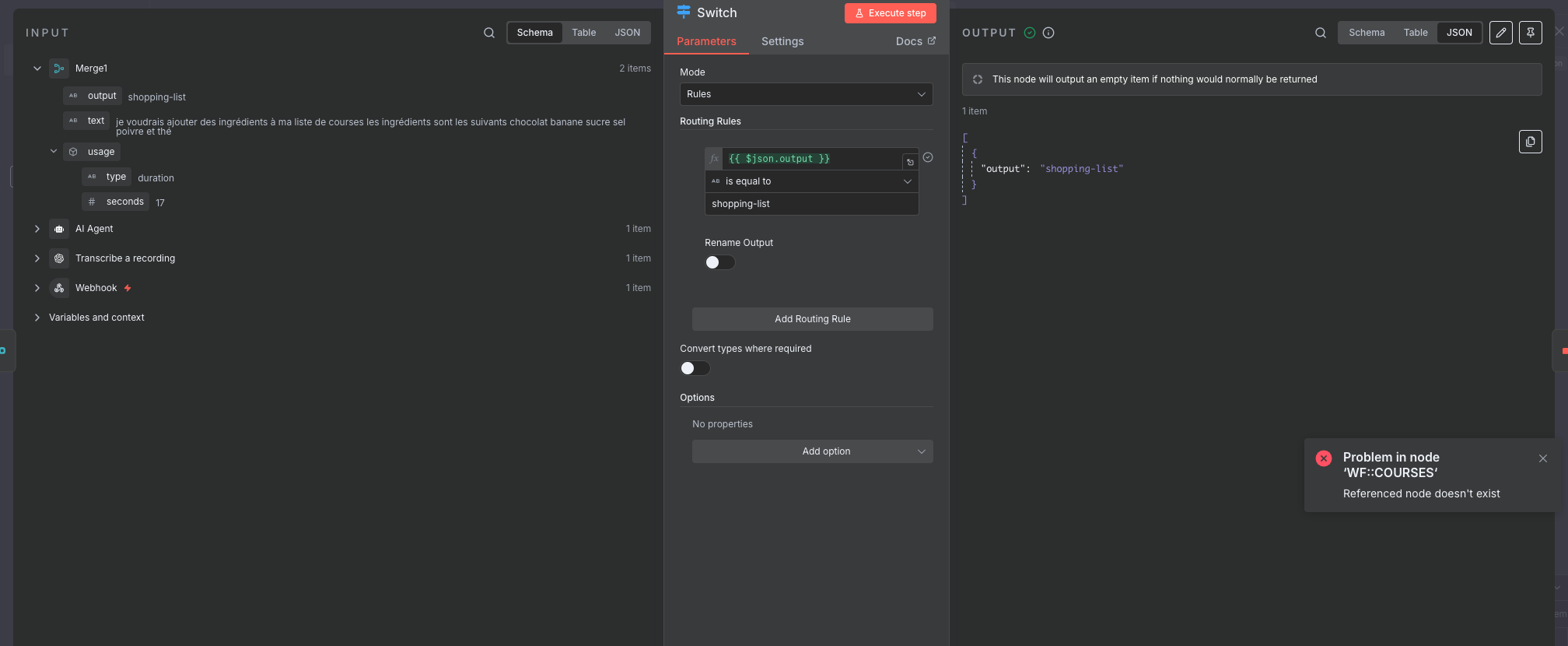Click the search icon in the INPUT panel
1568x646 pixels.
489,33
